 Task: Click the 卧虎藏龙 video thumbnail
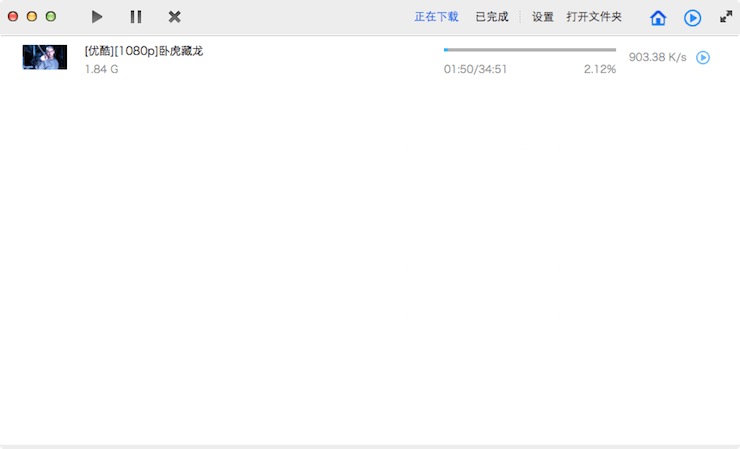(x=45, y=57)
